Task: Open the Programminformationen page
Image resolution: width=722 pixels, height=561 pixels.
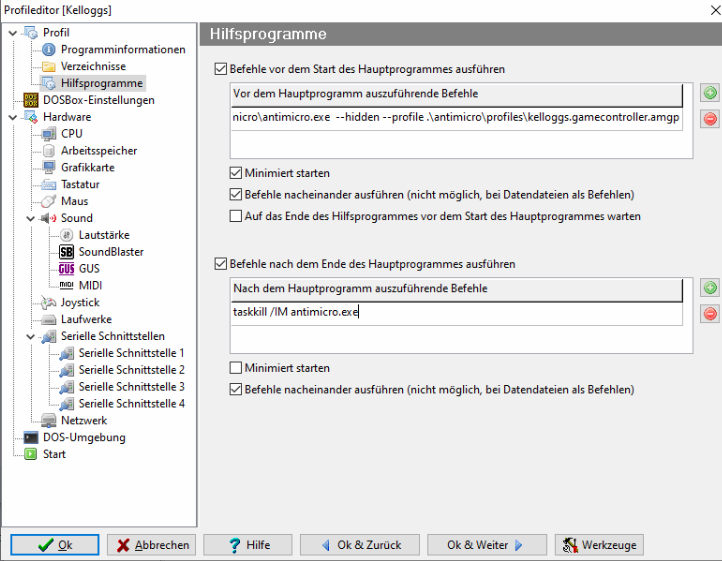Action: point(122,49)
